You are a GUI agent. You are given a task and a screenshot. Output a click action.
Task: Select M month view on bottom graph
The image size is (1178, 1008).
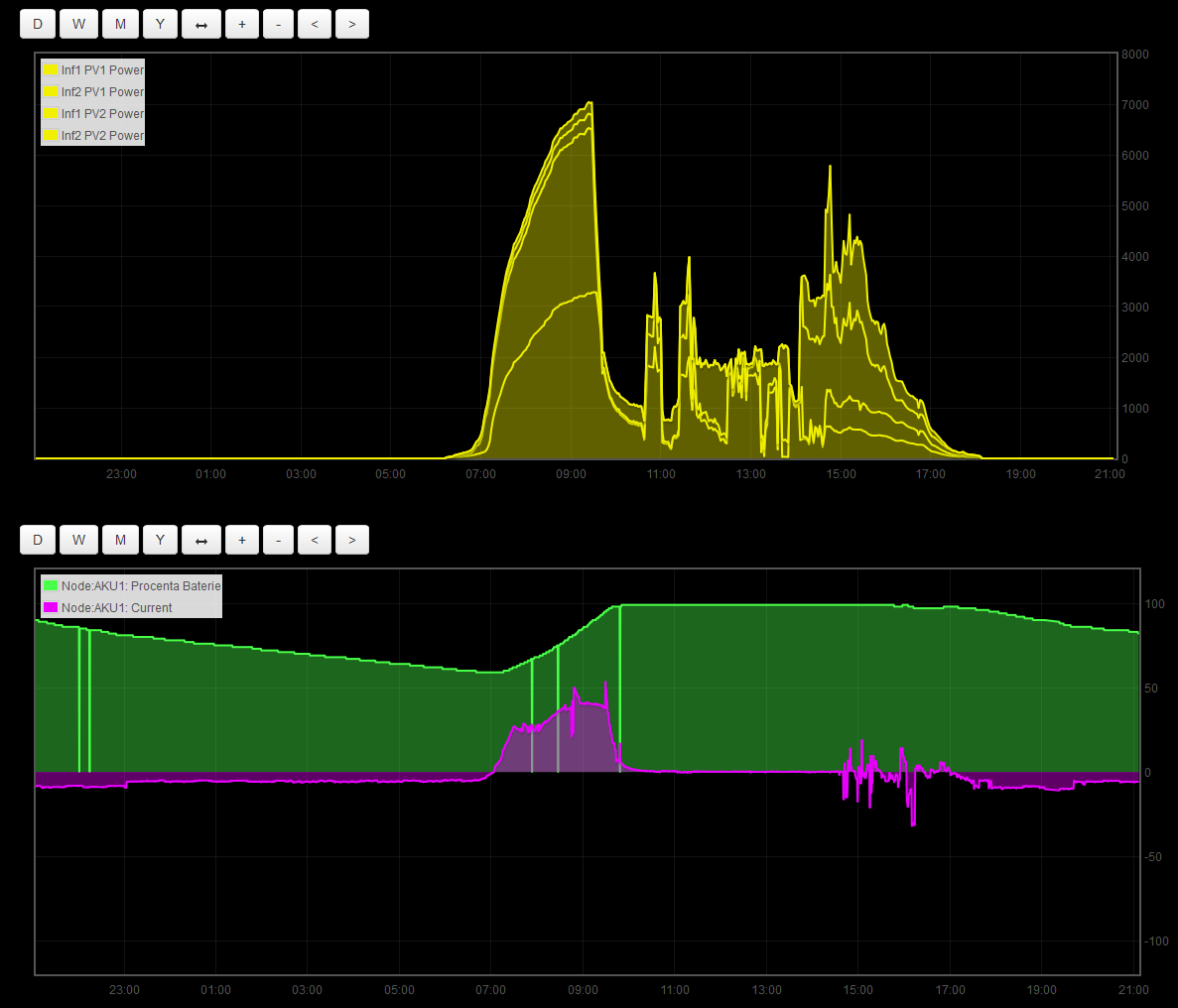coord(120,540)
